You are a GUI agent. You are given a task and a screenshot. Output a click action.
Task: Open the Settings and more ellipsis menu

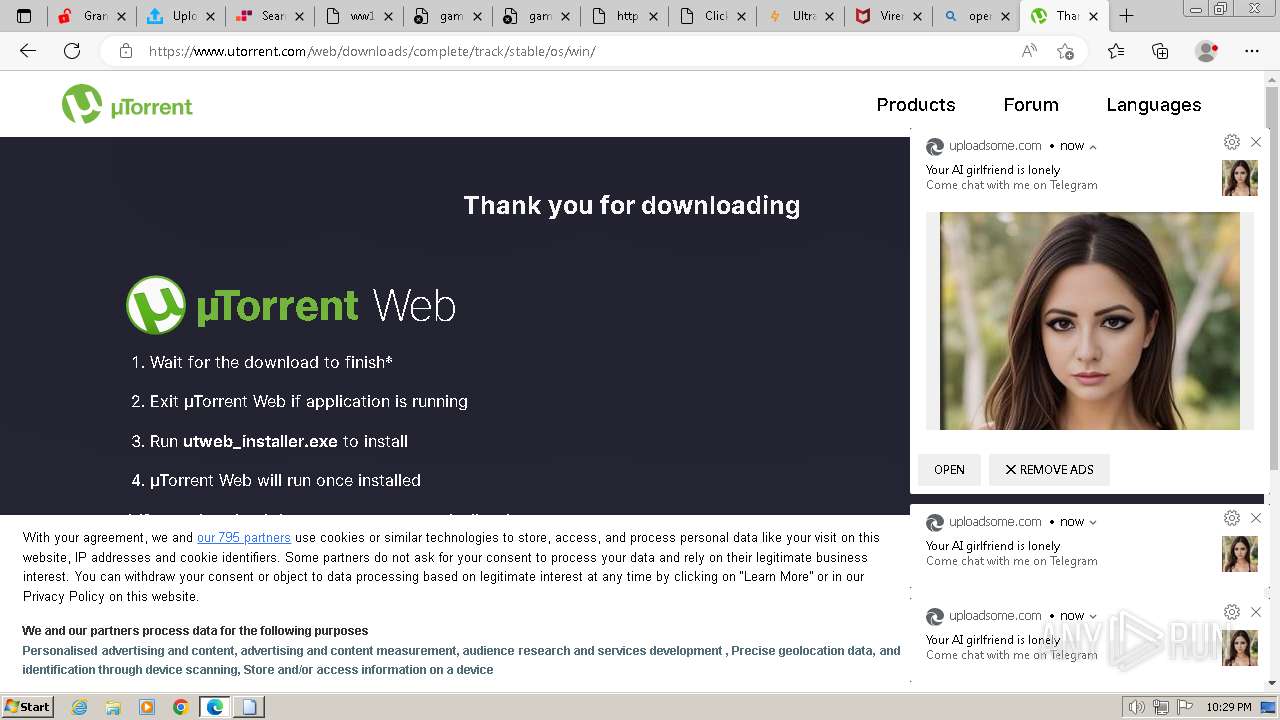(x=1252, y=51)
